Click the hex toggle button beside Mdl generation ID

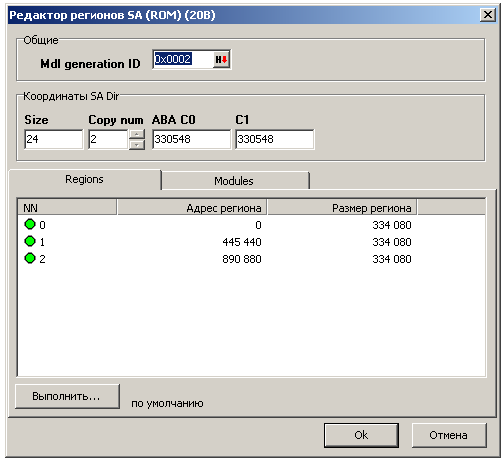[x=221, y=60]
